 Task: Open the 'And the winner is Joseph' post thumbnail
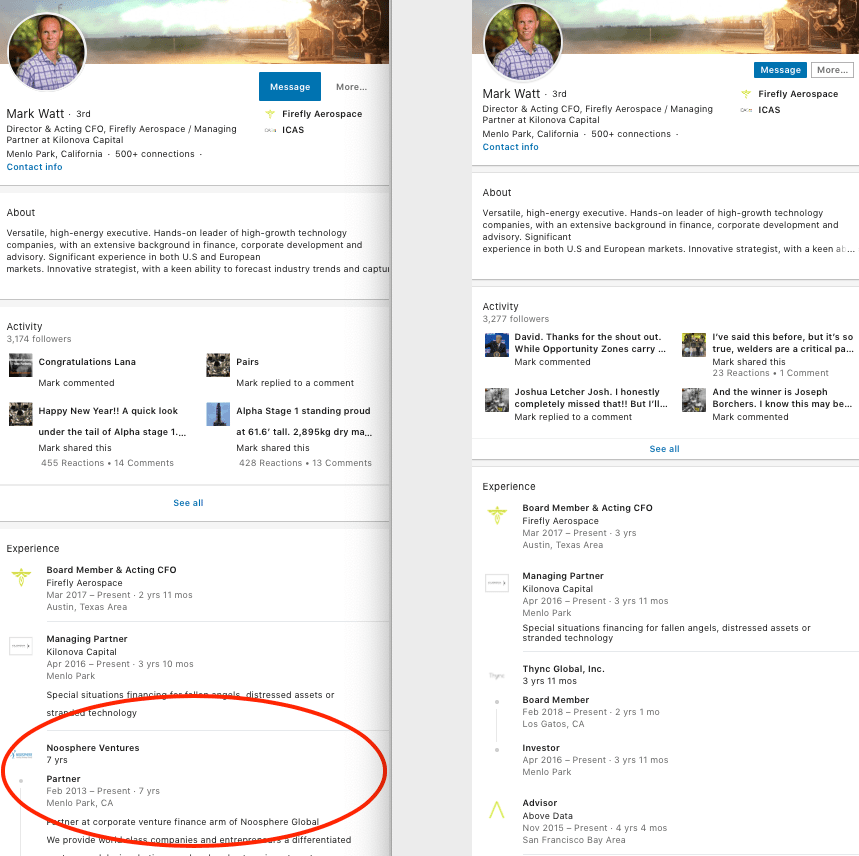(694, 400)
